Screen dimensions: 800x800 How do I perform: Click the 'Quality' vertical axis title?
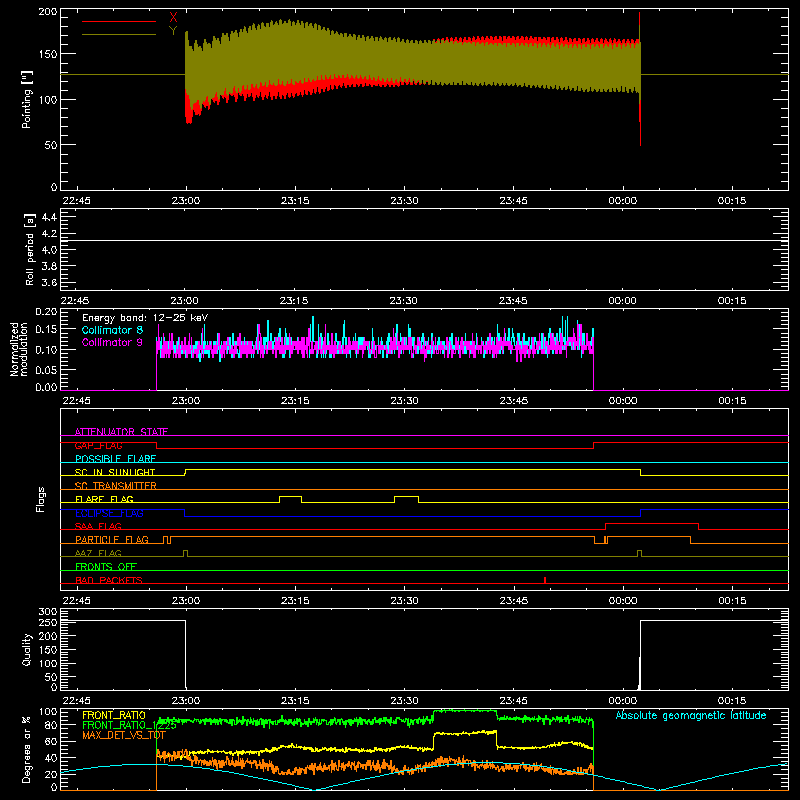pos(27,649)
